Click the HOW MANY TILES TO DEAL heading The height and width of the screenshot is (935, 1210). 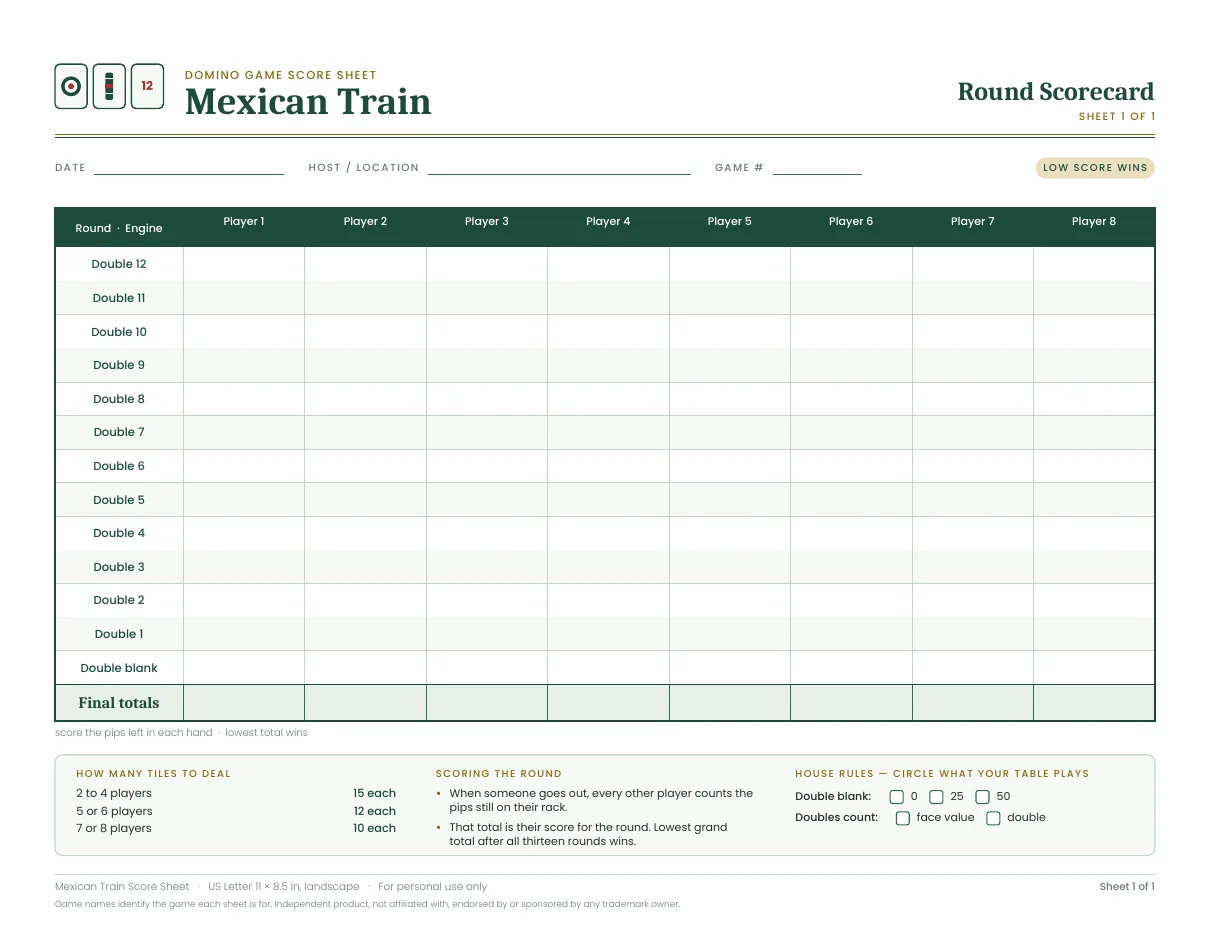tap(153, 774)
